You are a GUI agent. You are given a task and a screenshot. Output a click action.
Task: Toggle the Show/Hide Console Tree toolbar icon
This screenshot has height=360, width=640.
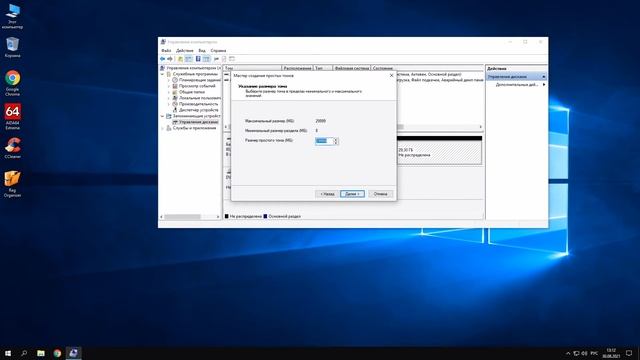click(189, 59)
